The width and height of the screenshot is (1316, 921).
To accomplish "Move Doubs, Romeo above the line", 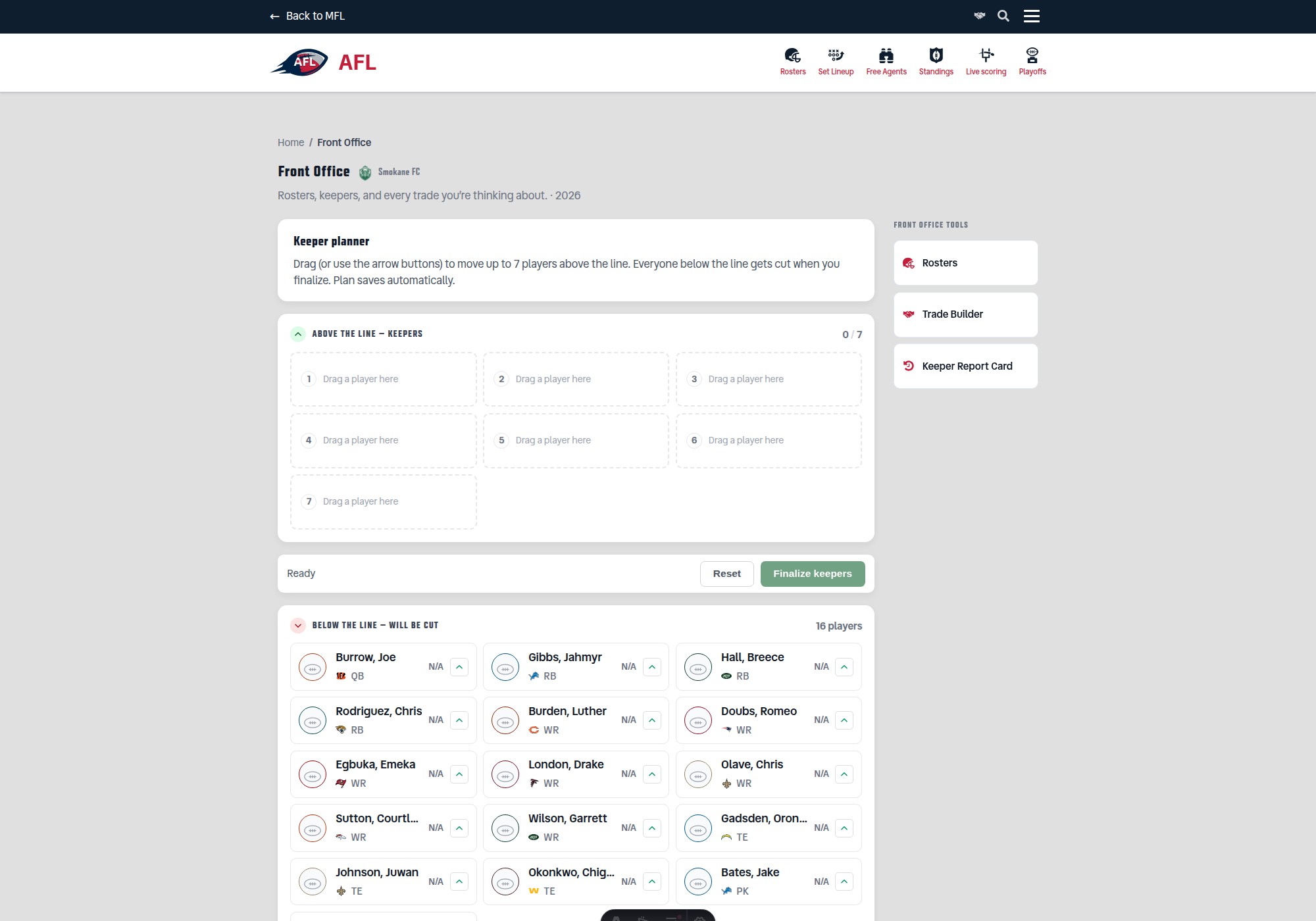I will [844, 720].
